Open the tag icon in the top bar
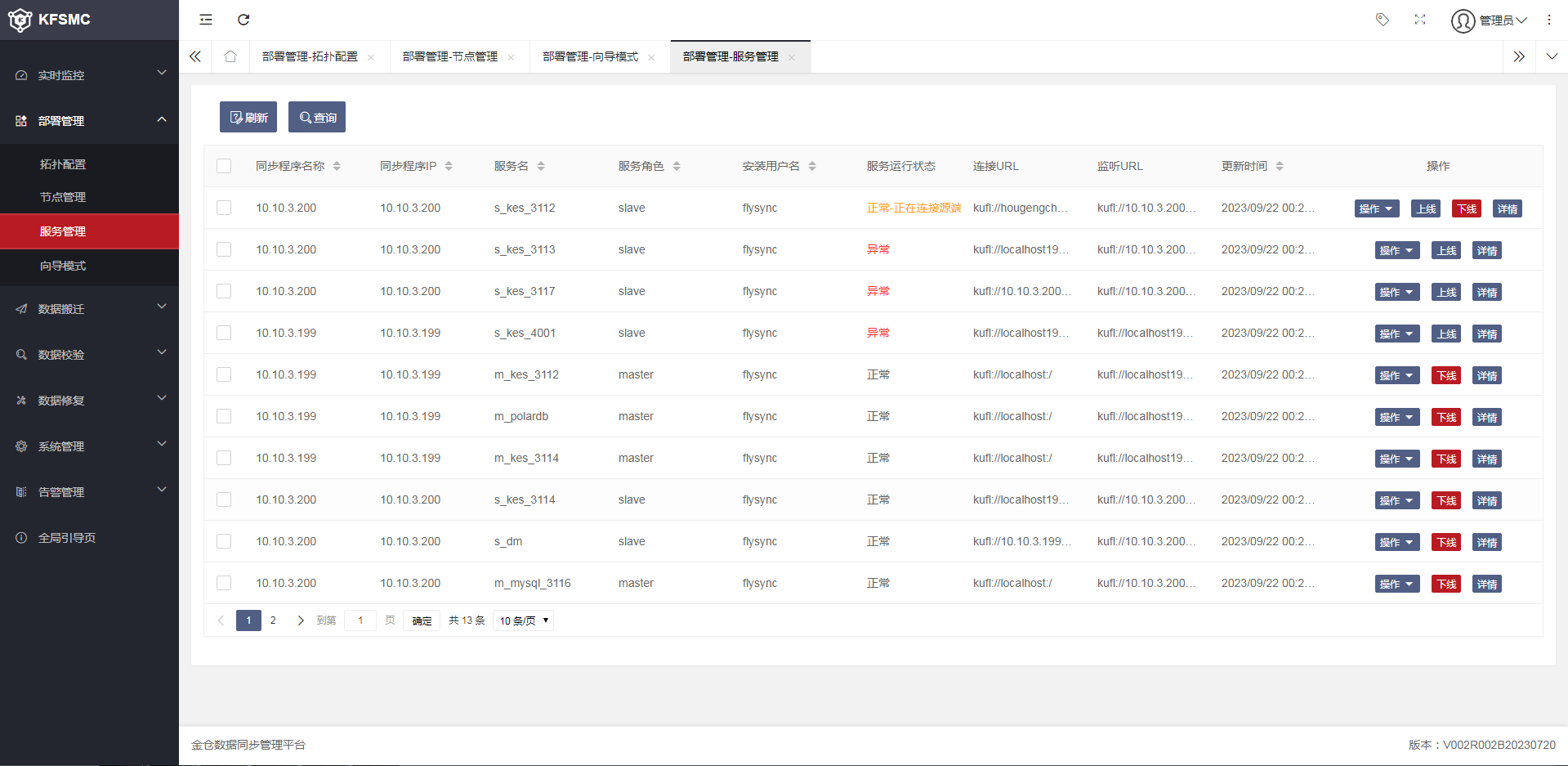This screenshot has width=1568, height=766. pos(1383,19)
